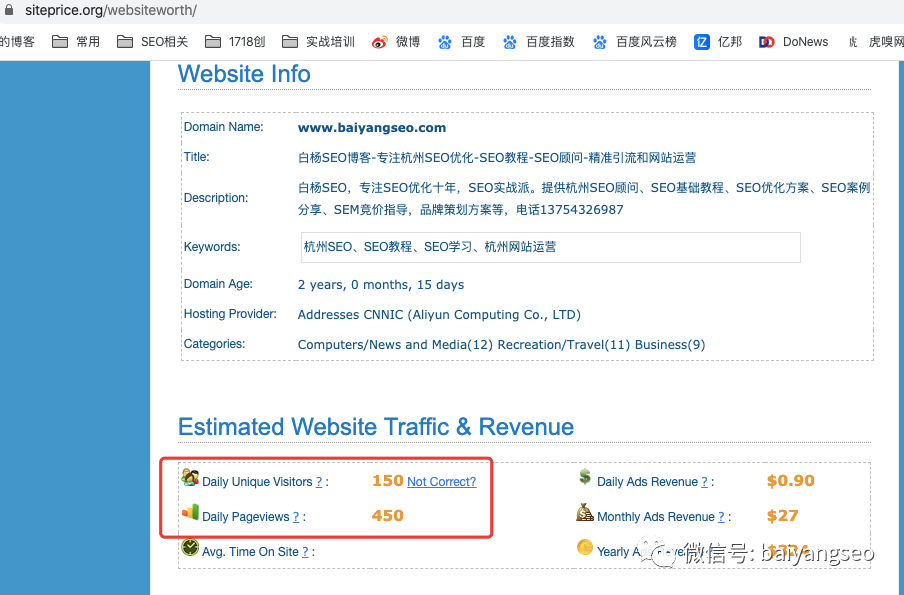The width and height of the screenshot is (904, 595).
Task: Click the Website Info heading
Action: (244, 74)
